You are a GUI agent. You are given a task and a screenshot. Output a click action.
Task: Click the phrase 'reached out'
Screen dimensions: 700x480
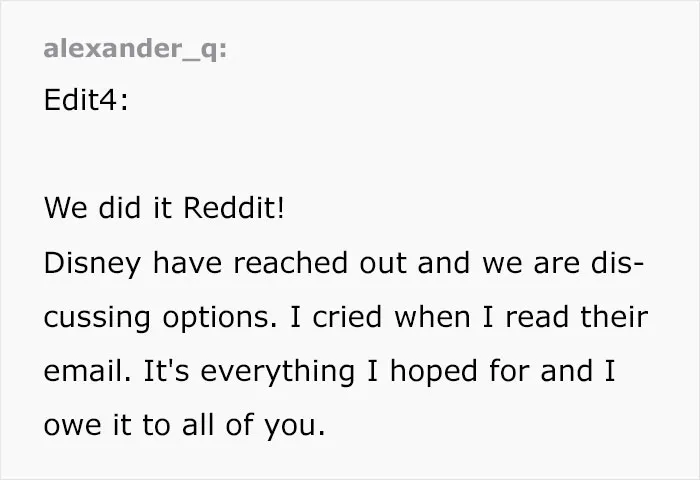(320, 263)
